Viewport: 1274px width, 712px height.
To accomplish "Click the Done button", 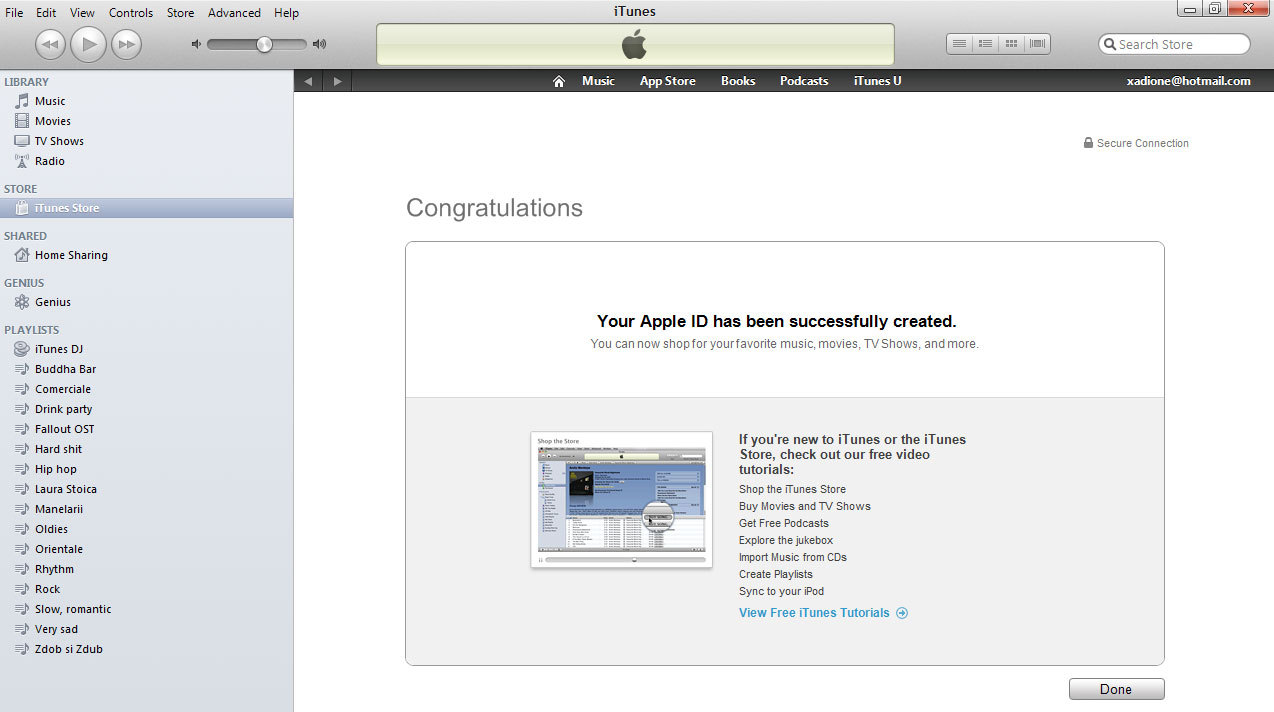I will click(1116, 689).
